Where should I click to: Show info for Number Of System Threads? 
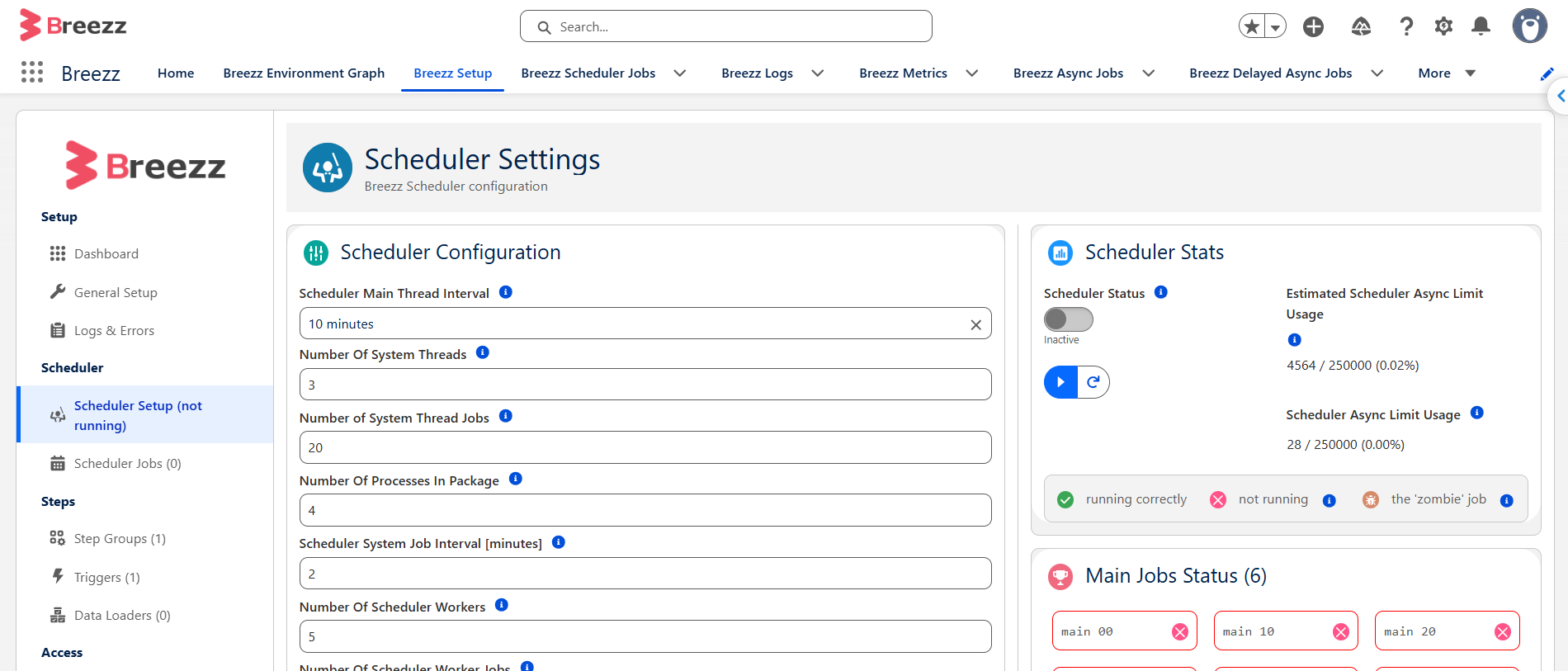(483, 352)
